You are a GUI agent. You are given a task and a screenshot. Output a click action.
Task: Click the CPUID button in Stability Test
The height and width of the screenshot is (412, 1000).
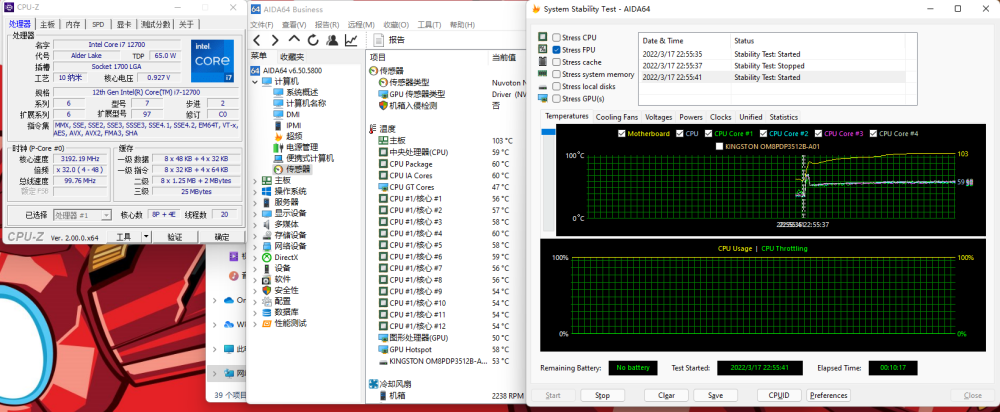click(779, 395)
